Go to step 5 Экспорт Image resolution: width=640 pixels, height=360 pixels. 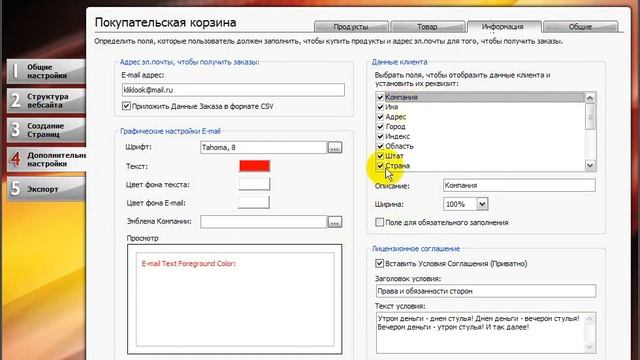click(x=46, y=189)
